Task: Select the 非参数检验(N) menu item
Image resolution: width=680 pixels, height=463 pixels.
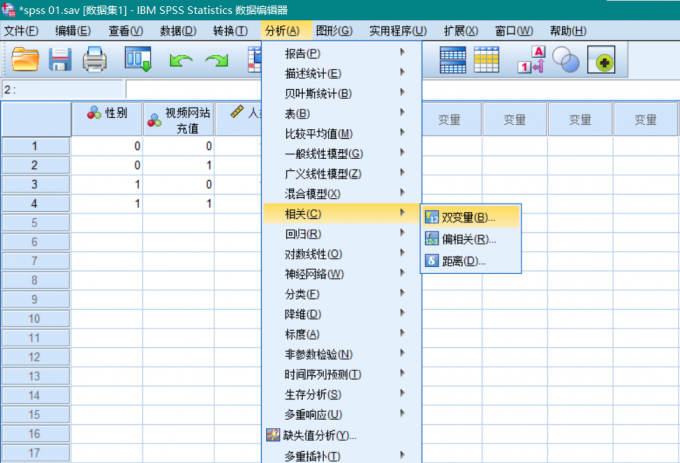Action: pyautogui.click(x=342, y=354)
